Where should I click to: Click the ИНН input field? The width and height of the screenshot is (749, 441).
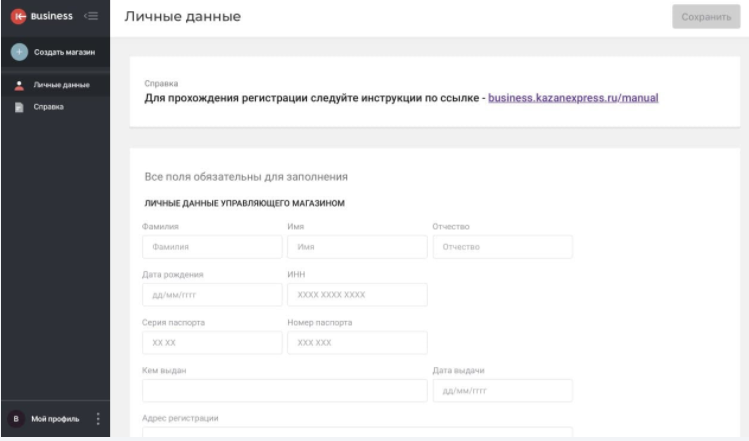coord(356,294)
